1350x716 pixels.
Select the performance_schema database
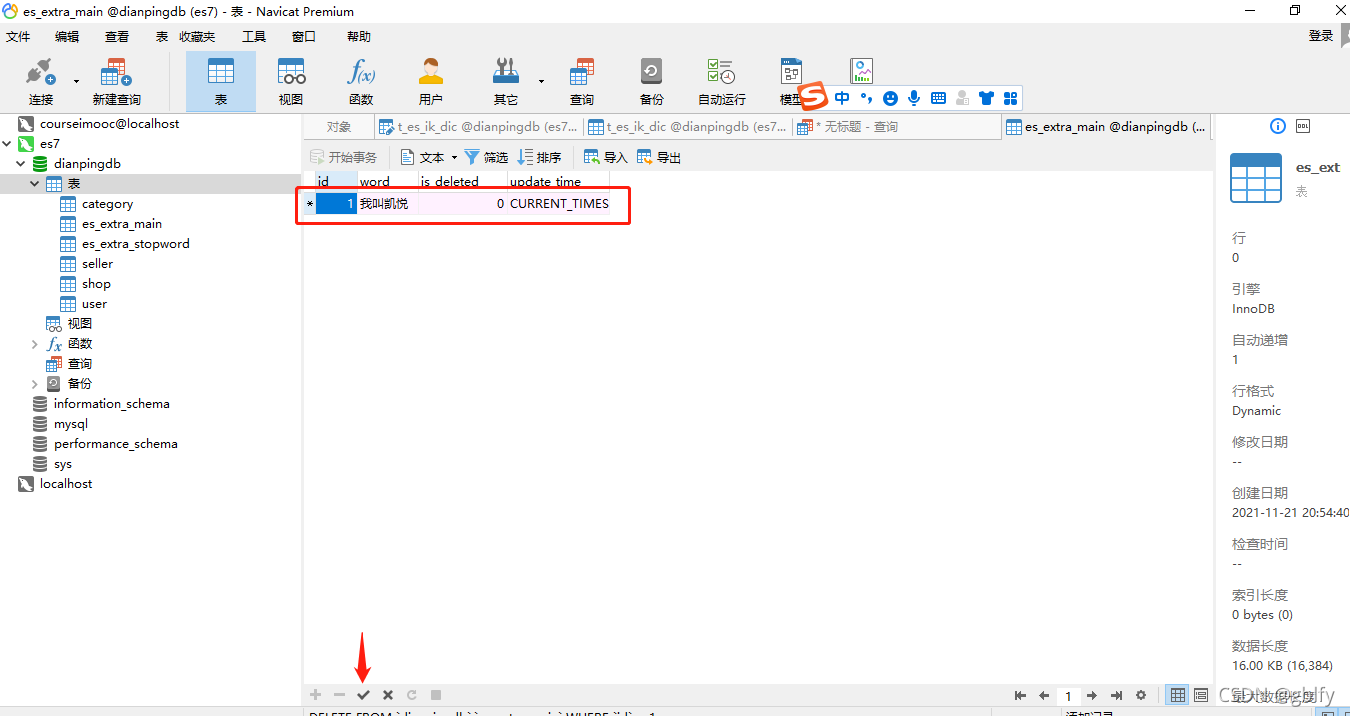[x=115, y=444]
